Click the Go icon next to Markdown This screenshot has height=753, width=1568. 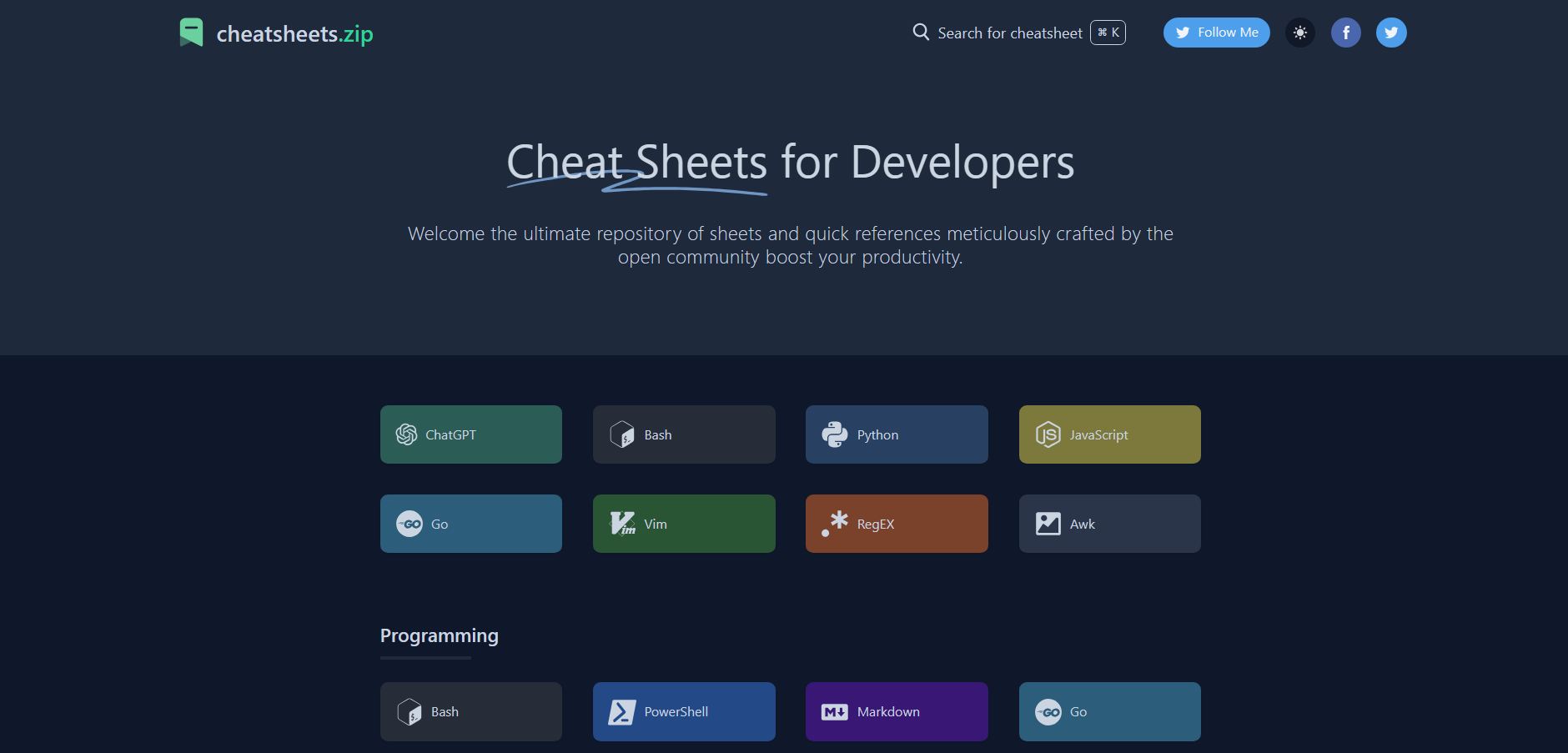tap(1048, 712)
